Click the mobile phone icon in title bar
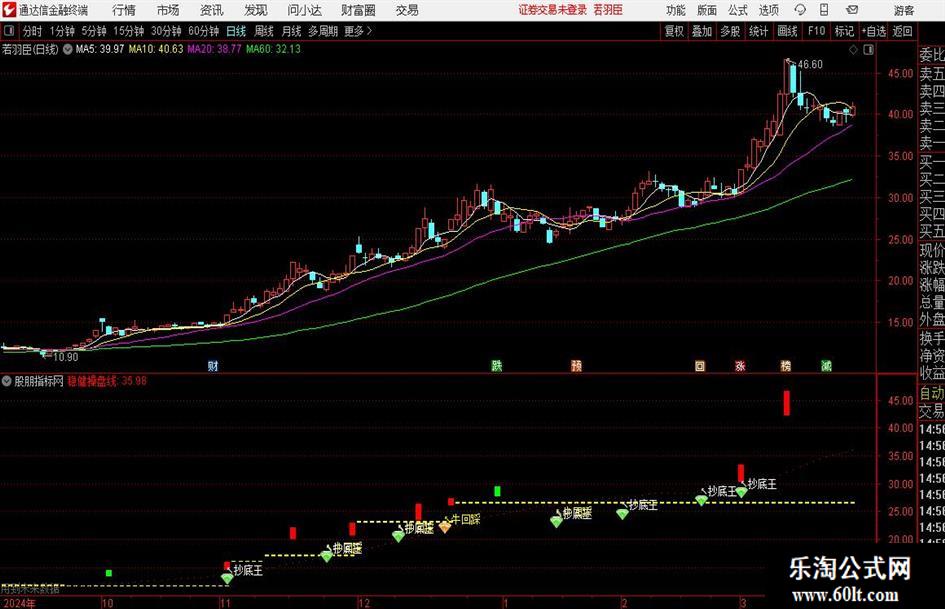The height and width of the screenshot is (609, 945). click(x=824, y=10)
